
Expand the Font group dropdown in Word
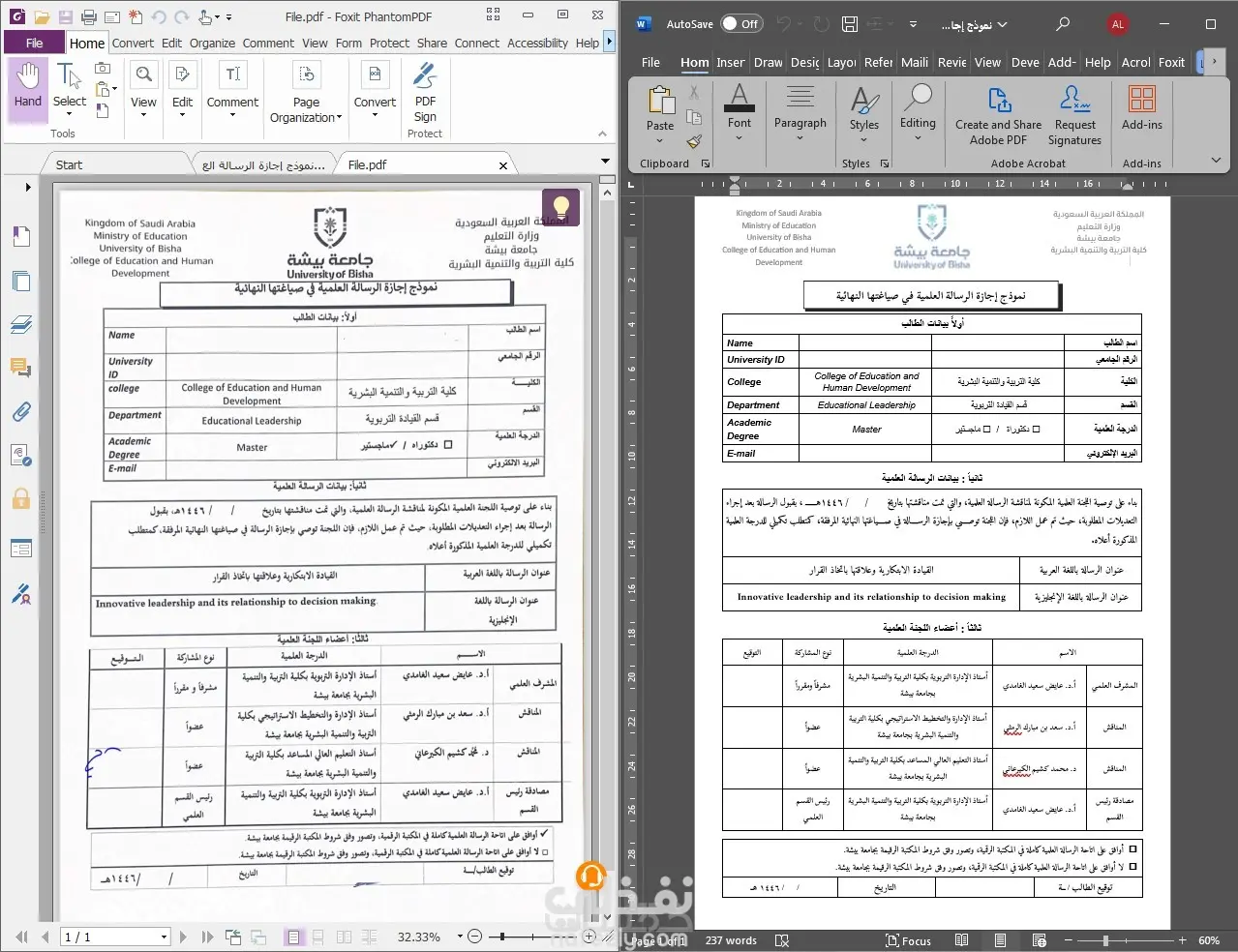tap(739, 138)
